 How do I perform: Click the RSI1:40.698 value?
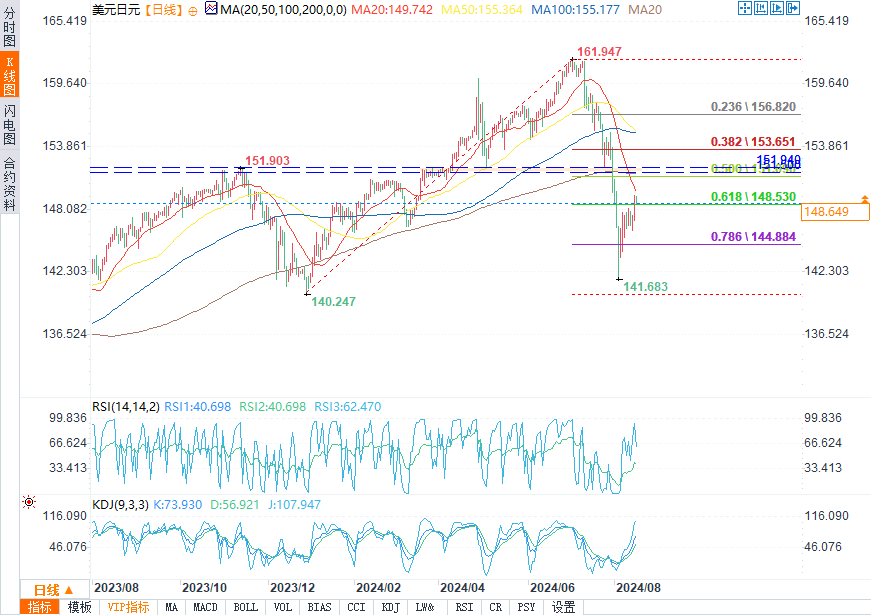198,407
